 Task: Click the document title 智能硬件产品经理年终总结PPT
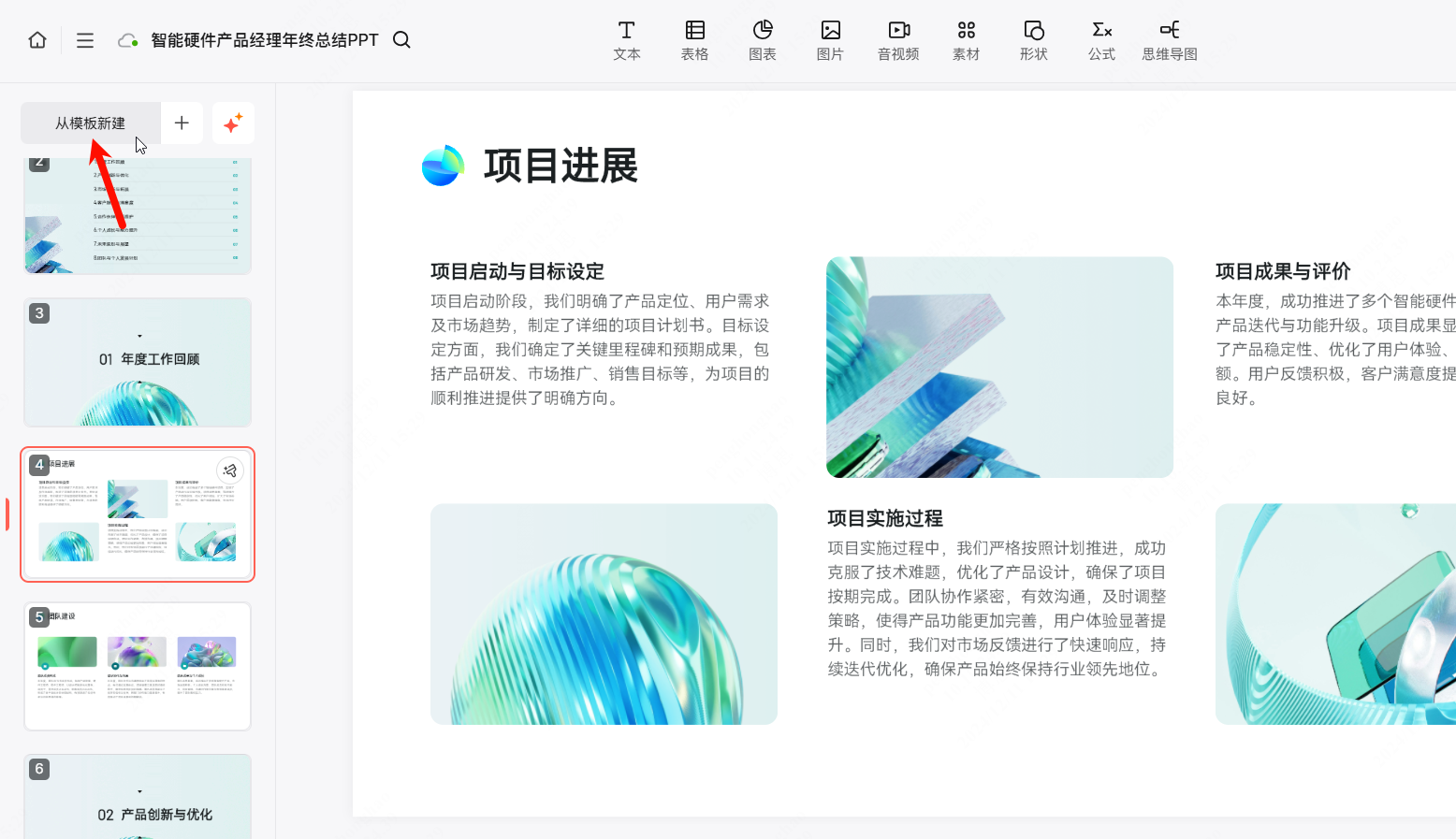265,40
